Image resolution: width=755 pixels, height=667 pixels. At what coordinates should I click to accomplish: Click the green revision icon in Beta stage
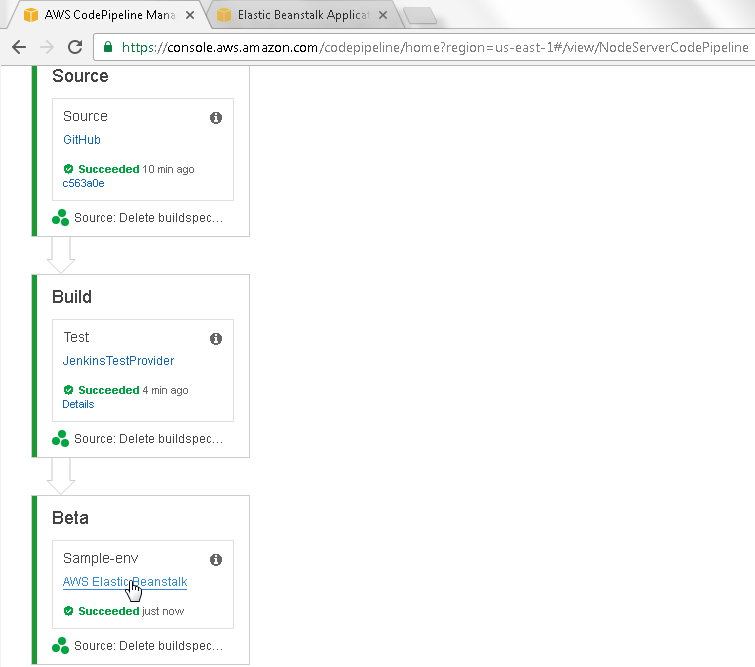point(61,645)
